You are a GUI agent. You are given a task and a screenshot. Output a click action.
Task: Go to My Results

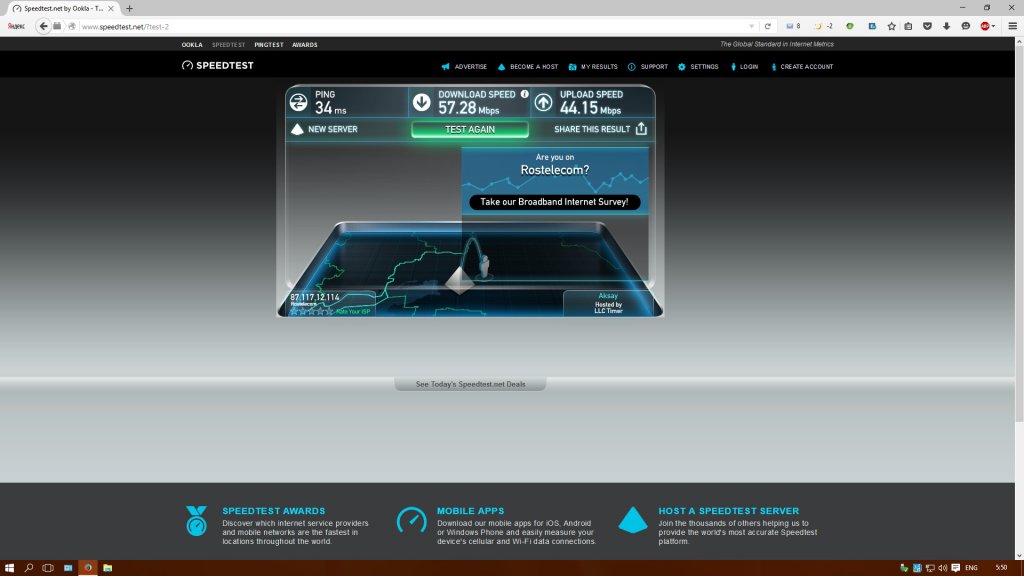coord(593,67)
